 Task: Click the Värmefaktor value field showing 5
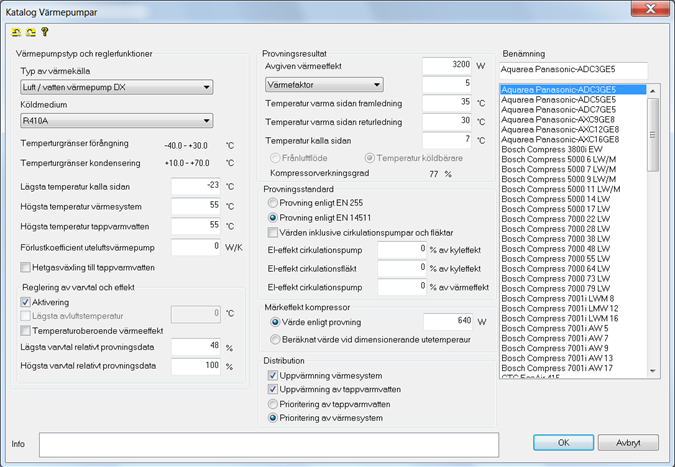(447, 84)
